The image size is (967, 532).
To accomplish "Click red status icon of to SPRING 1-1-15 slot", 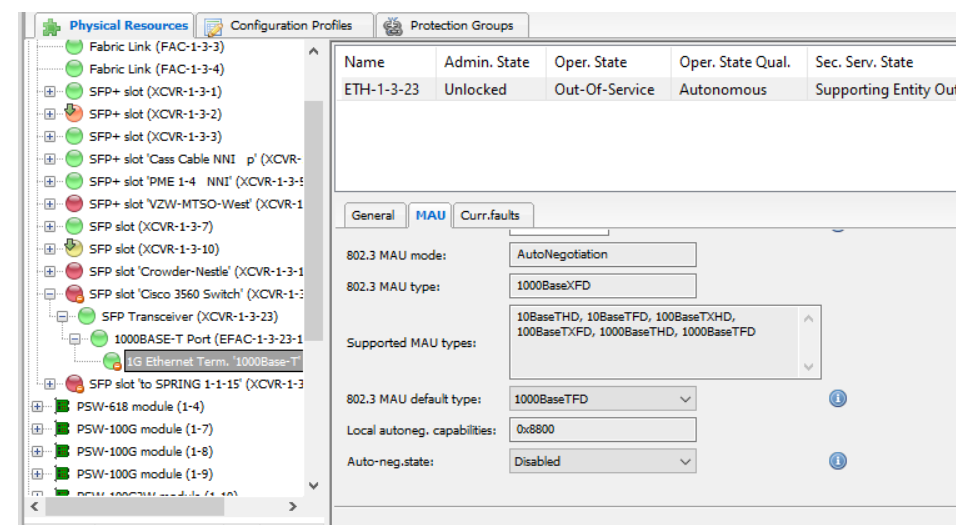I will 75,384.
